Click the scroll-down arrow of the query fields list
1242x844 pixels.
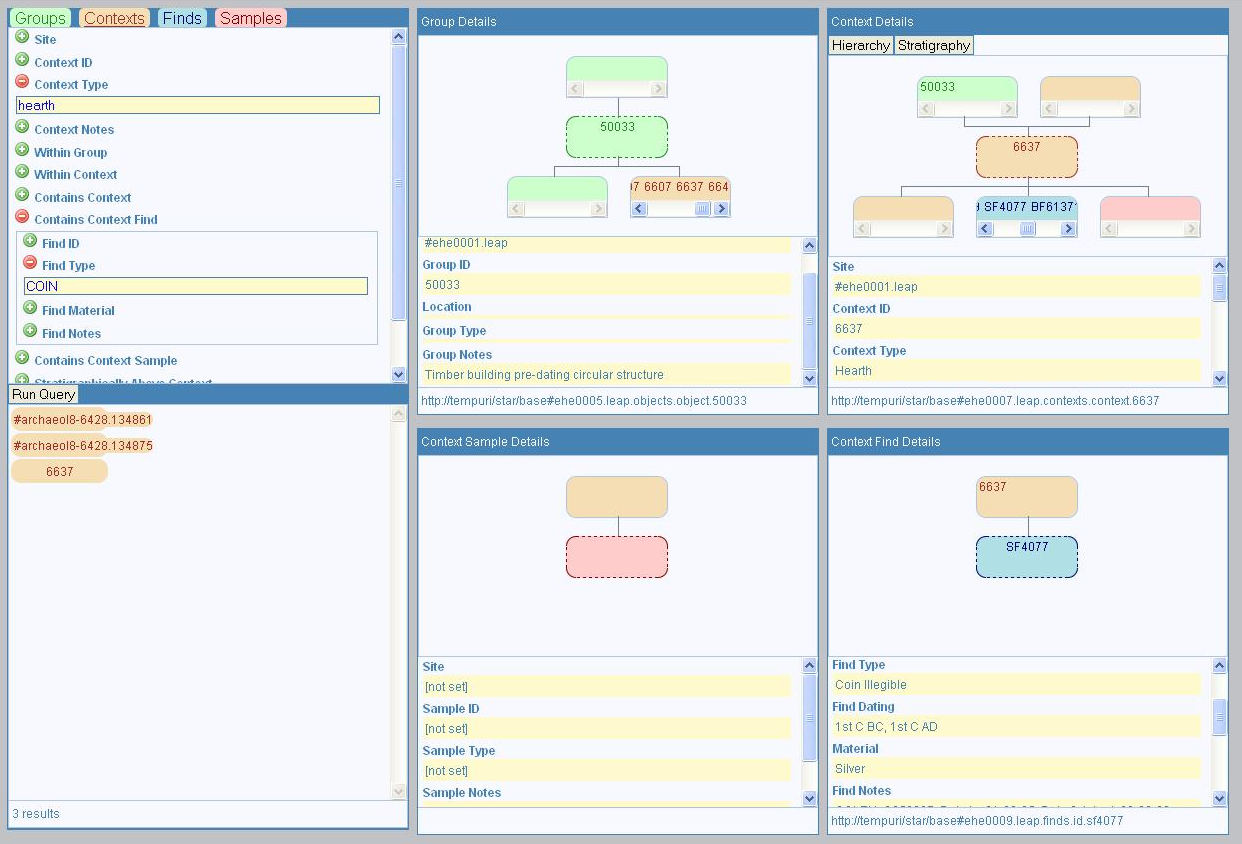pyautogui.click(x=399, y=374)
